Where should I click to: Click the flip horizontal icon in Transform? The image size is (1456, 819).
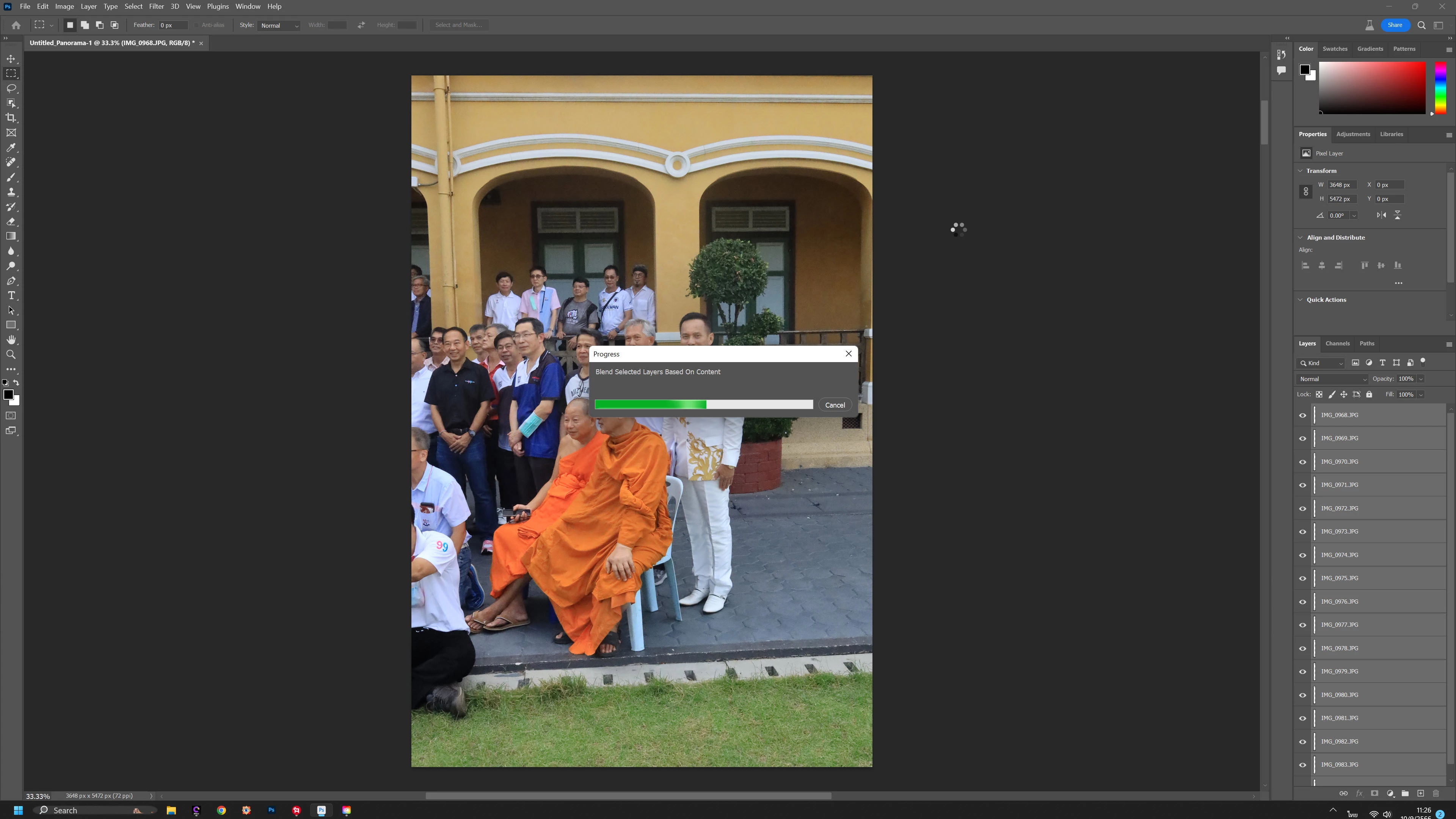(1381, 215)
